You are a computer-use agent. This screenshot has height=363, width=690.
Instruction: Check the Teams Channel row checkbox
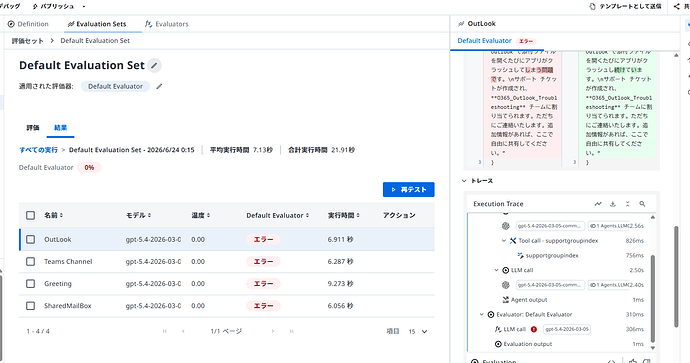30,261
